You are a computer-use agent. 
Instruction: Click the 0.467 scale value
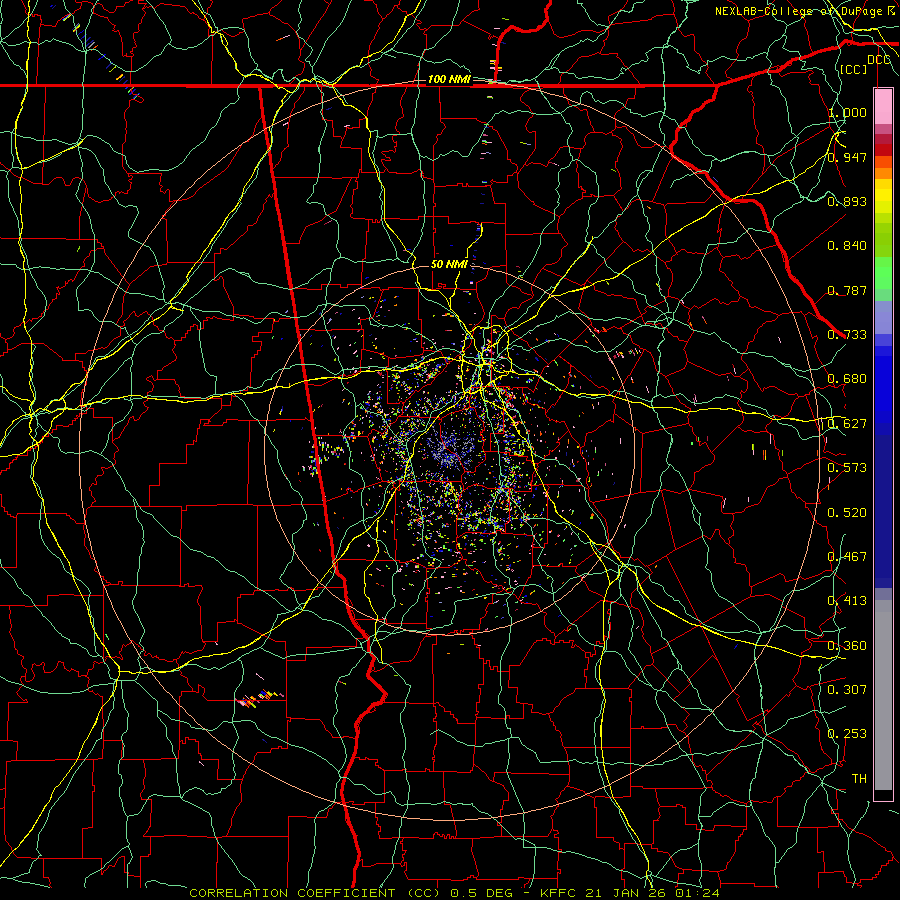847,557
